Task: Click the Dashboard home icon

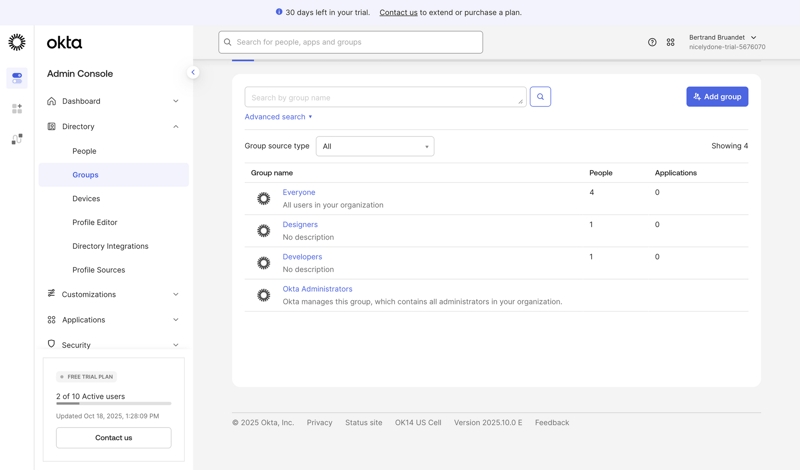Action: tap(52, 101)
